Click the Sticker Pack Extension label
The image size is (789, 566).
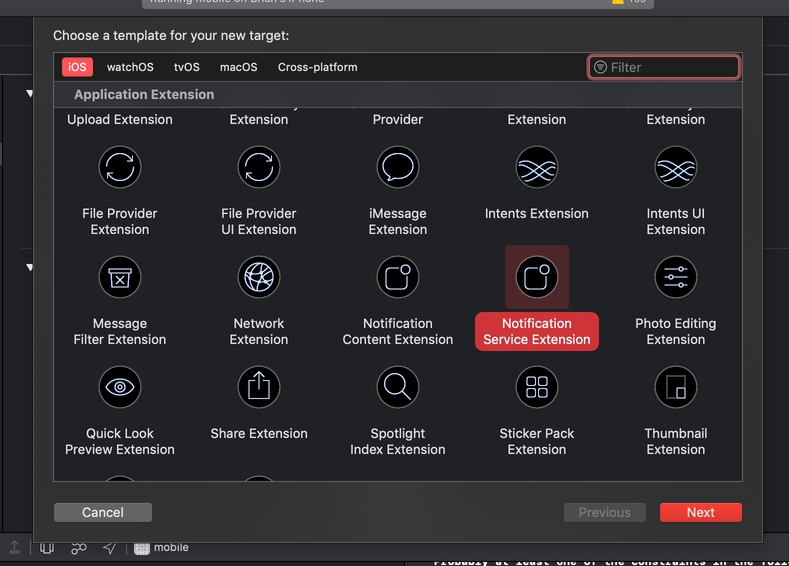(536, 441)
